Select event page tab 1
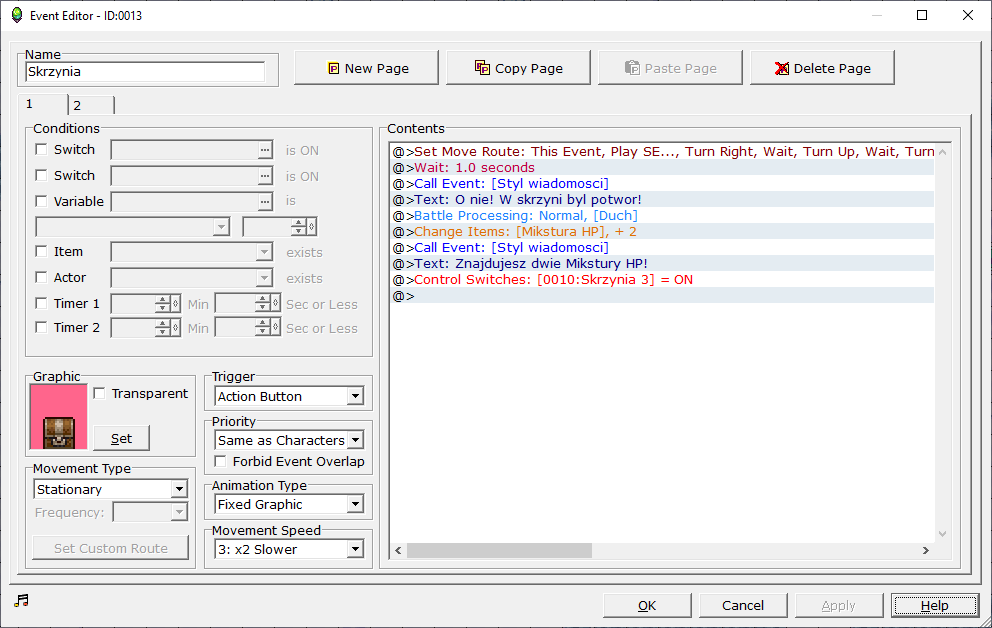This screenshot has height=628, width=992. pyautogui.click(x=42, y=104)
